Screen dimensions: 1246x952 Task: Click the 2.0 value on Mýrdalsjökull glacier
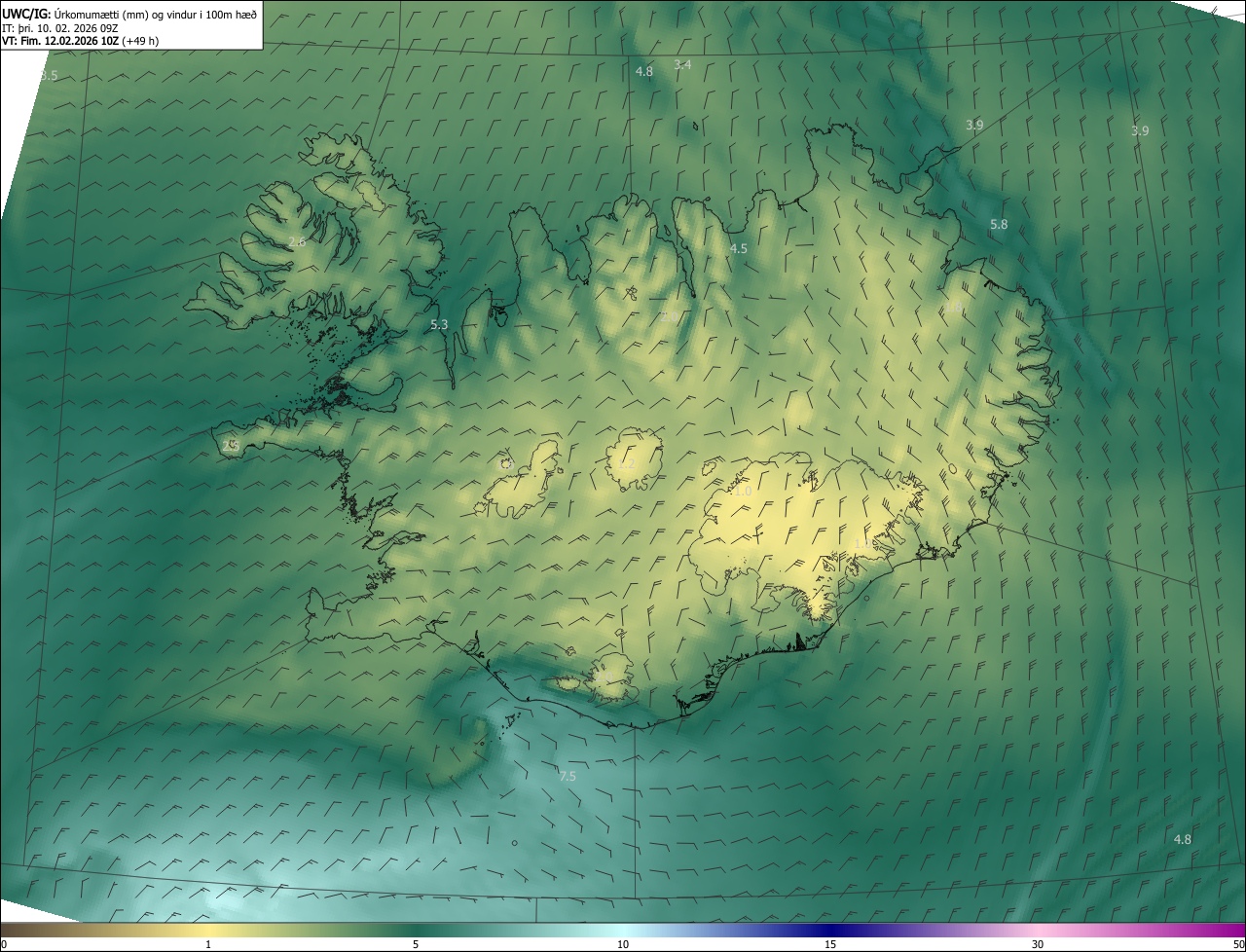point(604,676)
